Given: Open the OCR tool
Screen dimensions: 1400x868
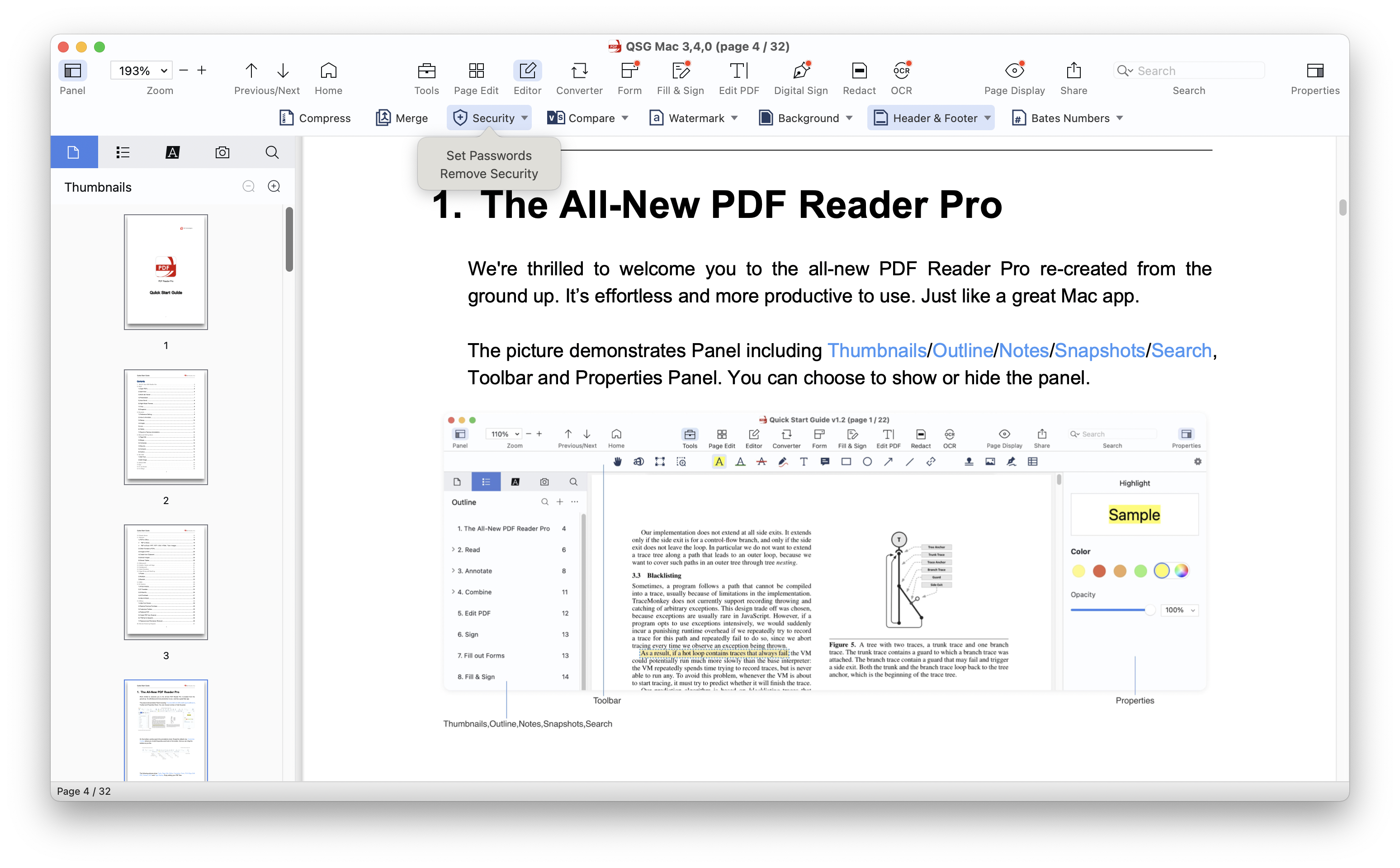Looking at the screenshot, I should tap(901, 71).
